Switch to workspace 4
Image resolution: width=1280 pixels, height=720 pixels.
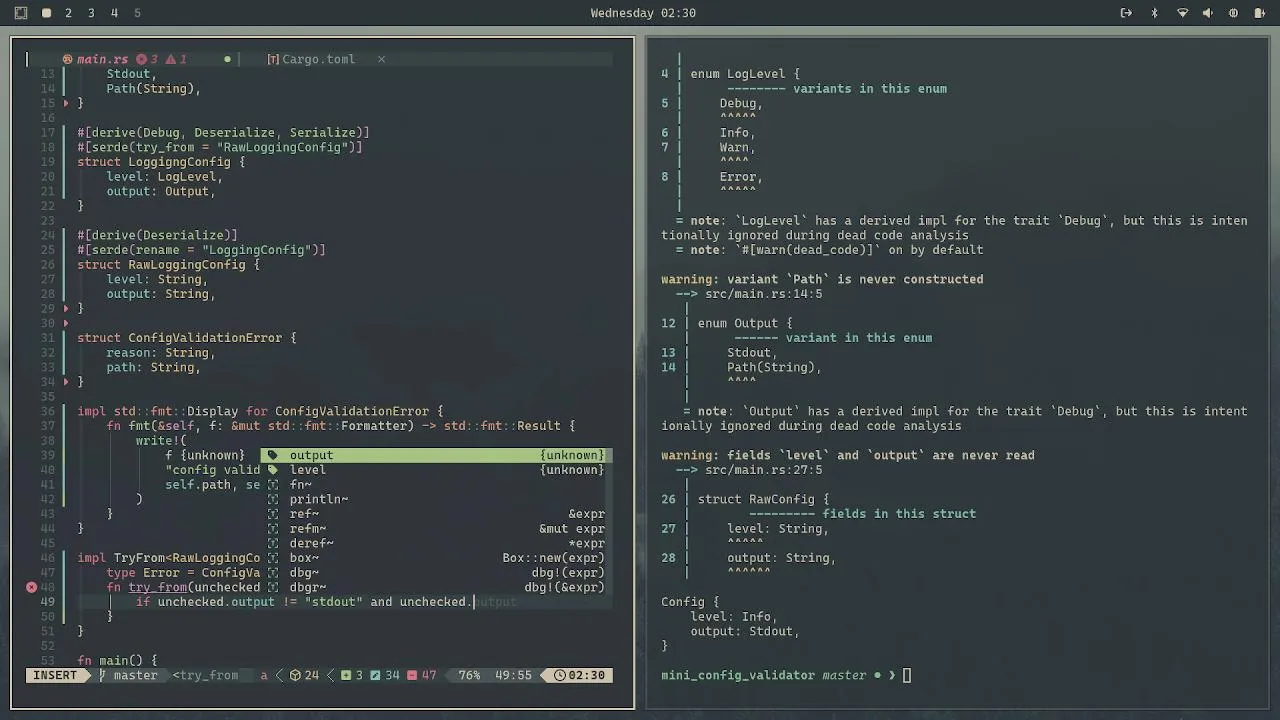[x=114, y=13]
